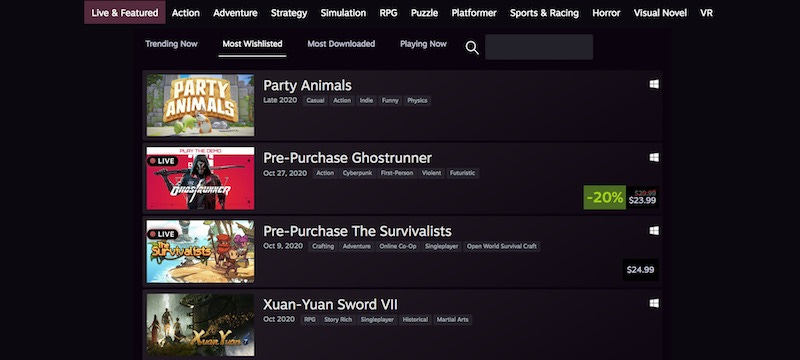
Task: Select the Most Wishlisted sub-tab
Action: coord(252,44)
